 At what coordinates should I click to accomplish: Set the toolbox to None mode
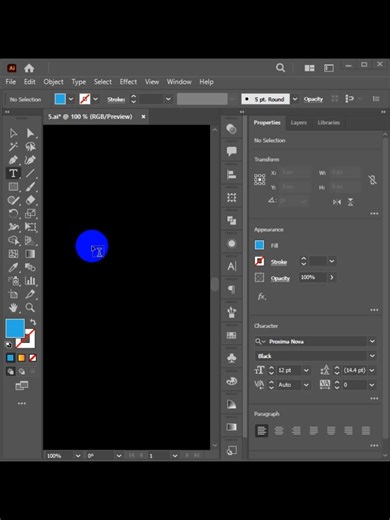pyautogui.click(x=33, y=358)
